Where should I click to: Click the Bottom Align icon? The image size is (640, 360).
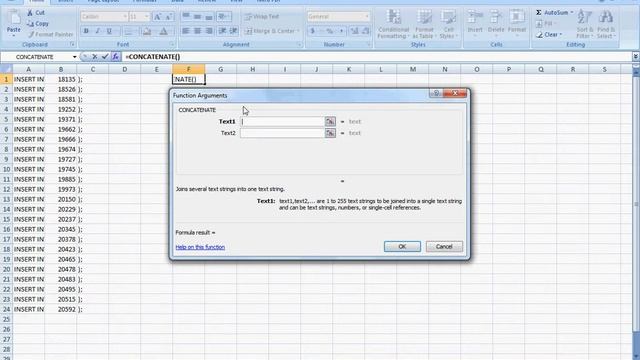209,17
